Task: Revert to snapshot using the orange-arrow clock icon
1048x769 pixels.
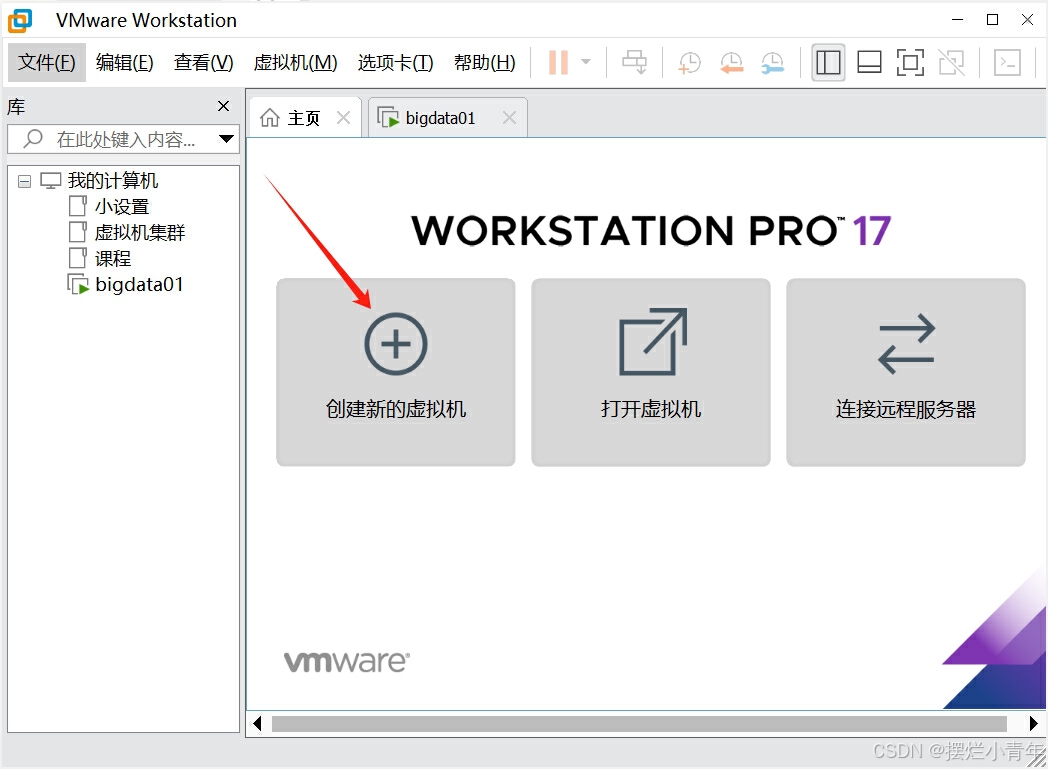Action: point(731,63)
